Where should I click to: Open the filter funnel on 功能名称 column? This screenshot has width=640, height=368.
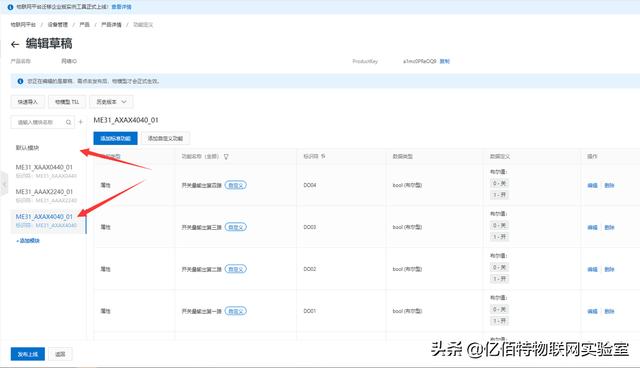tap(226, 157)
